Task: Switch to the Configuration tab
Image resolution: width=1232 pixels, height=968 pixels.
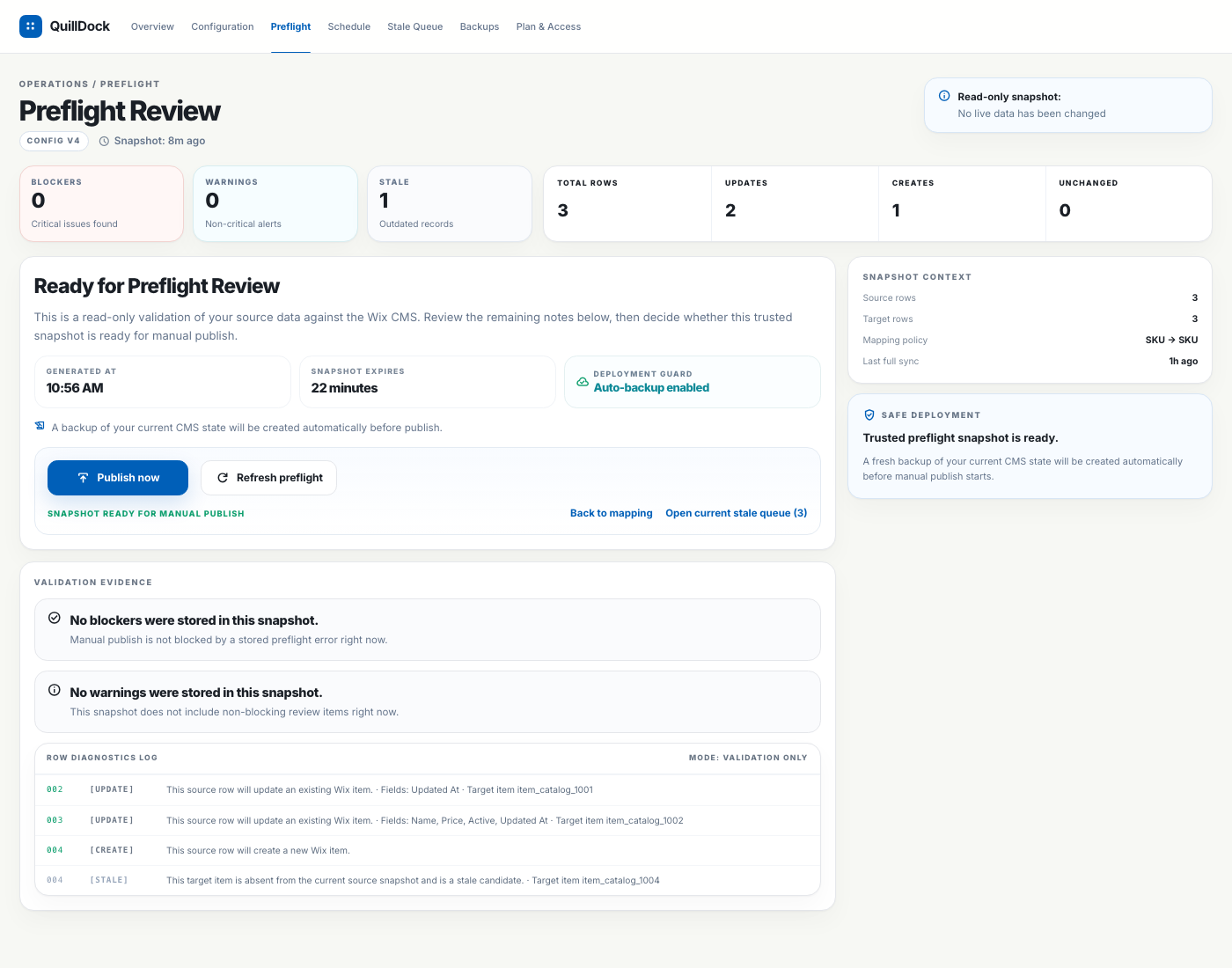Action: 223,26
